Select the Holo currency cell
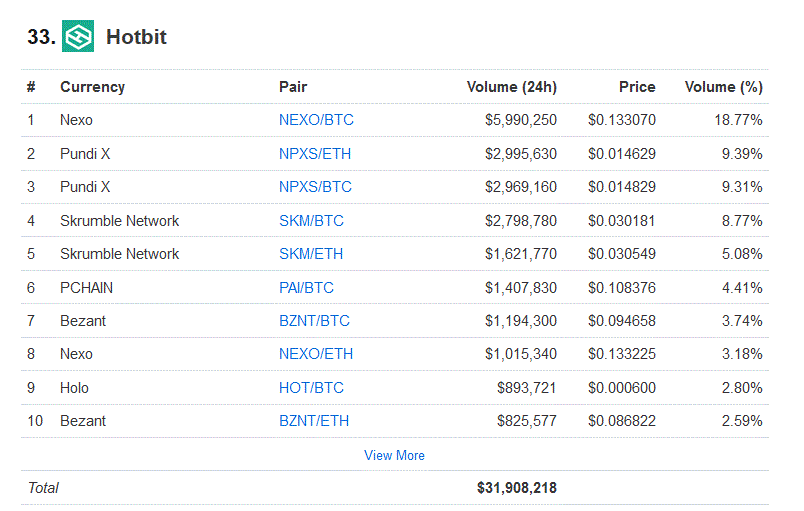 (74, 388)
